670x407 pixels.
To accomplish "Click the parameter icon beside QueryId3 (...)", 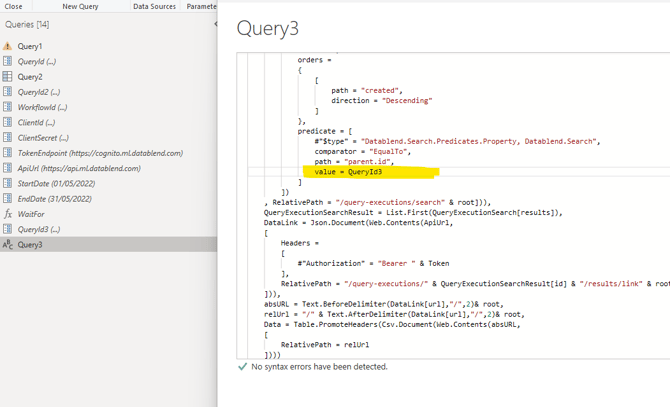I will tap(7, 229).
